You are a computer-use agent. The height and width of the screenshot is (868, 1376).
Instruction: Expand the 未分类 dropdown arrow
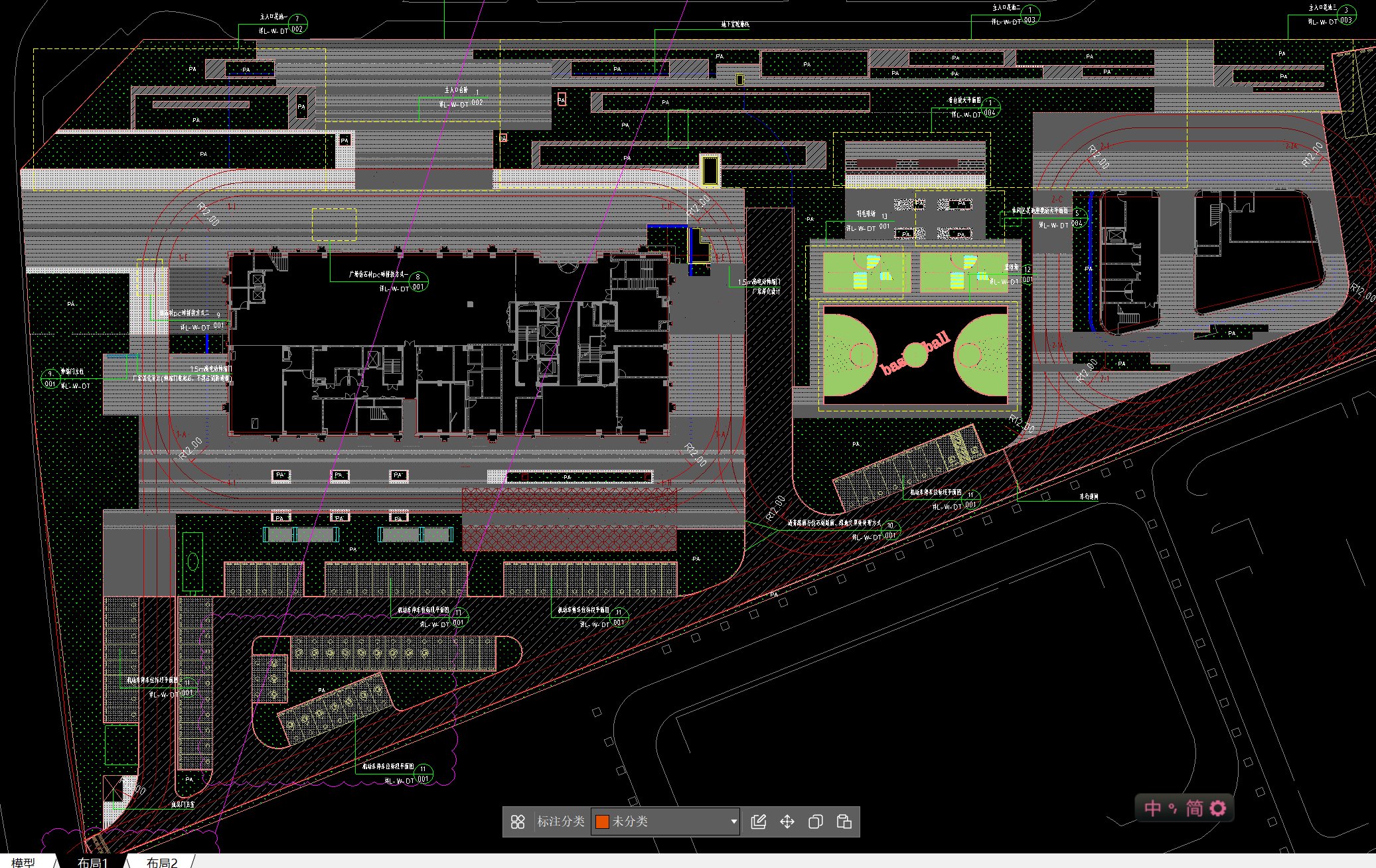tap(733, 822)
